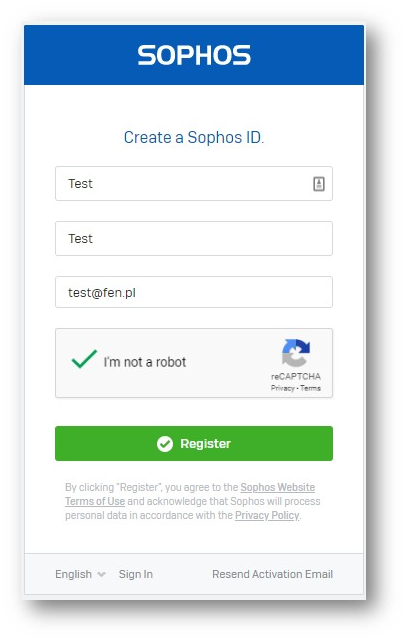This screenshot has width=408, height=642.
Task: Click the reCAPTCHA logo icon
Action: coord(296,353)
